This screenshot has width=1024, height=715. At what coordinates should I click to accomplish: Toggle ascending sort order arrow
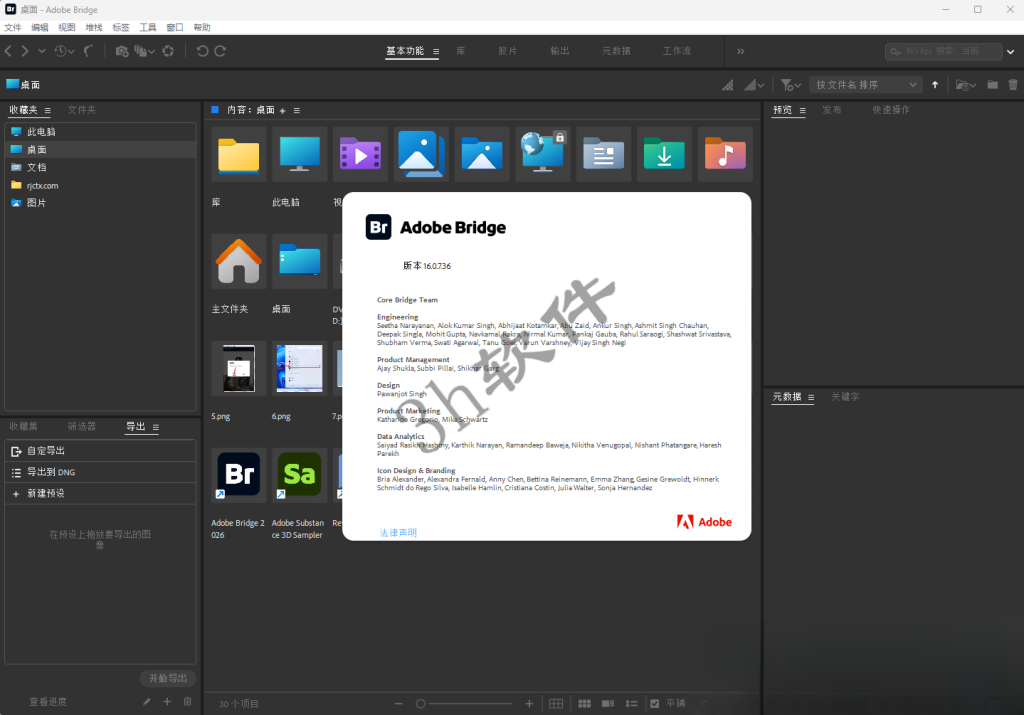[x=935, y=85]
